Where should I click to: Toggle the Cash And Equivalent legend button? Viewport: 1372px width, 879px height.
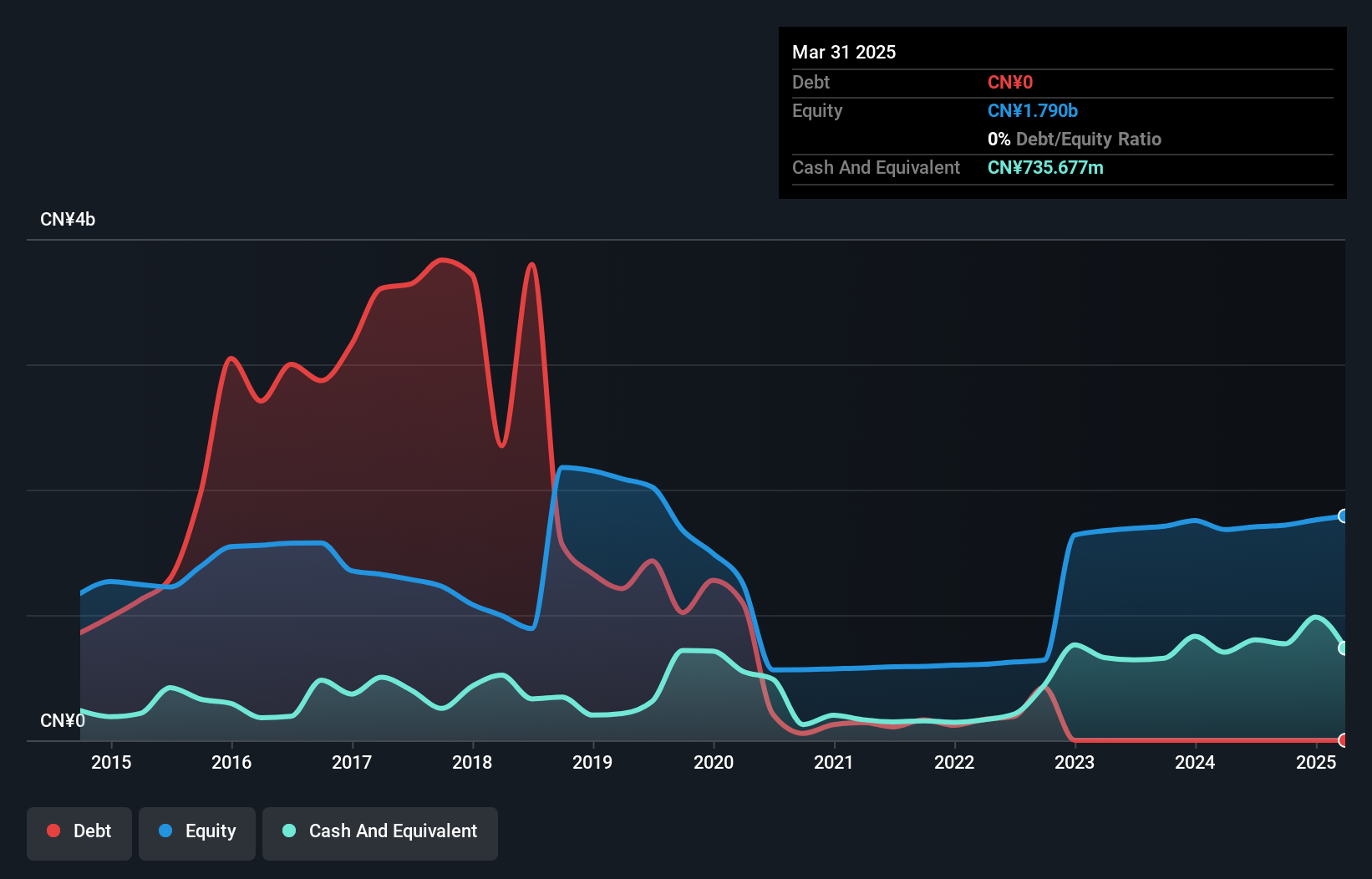pyautogui.click(x=380, y=833)
